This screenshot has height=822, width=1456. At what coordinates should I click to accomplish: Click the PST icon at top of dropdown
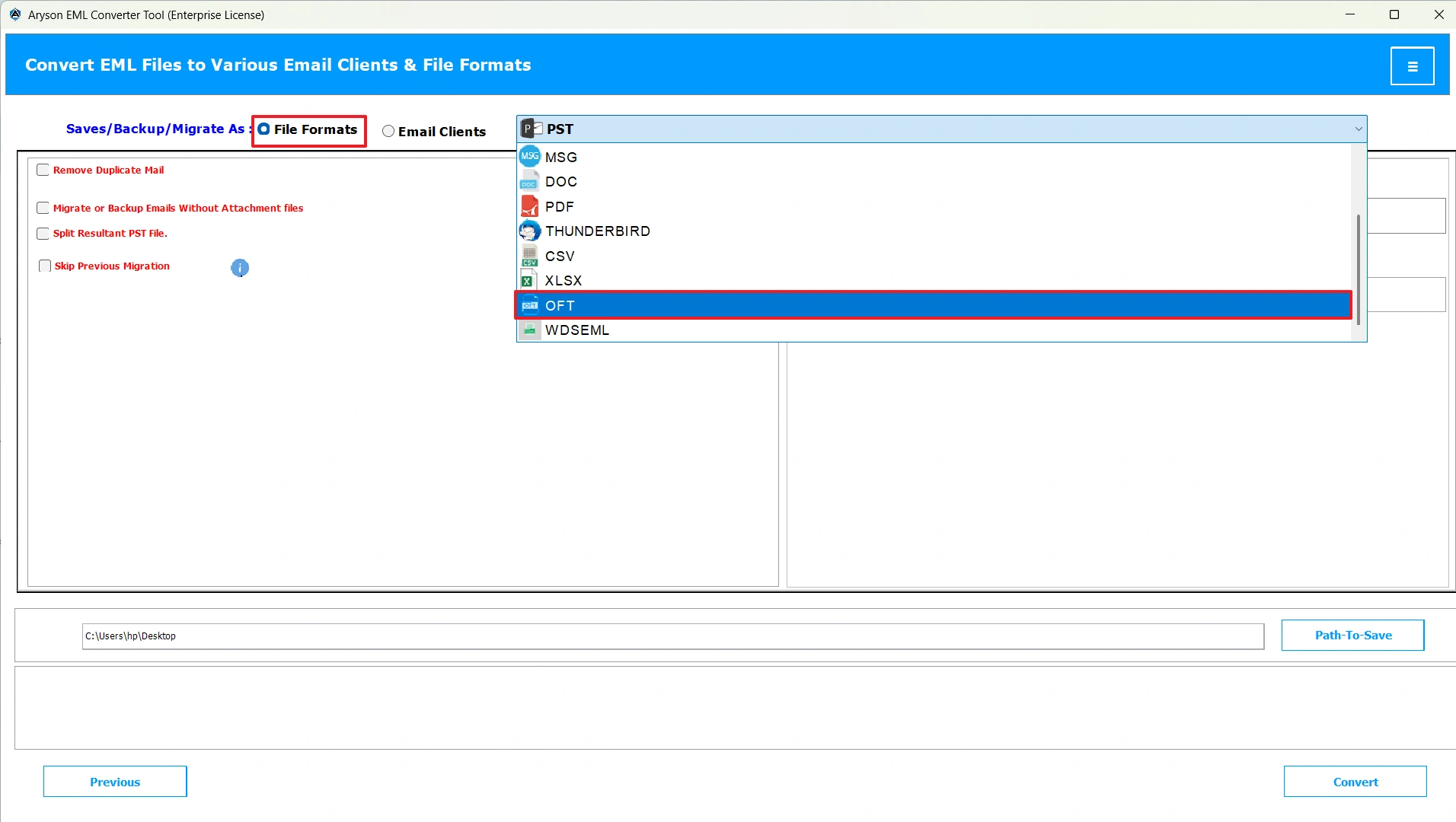click(x=531, y=128)
